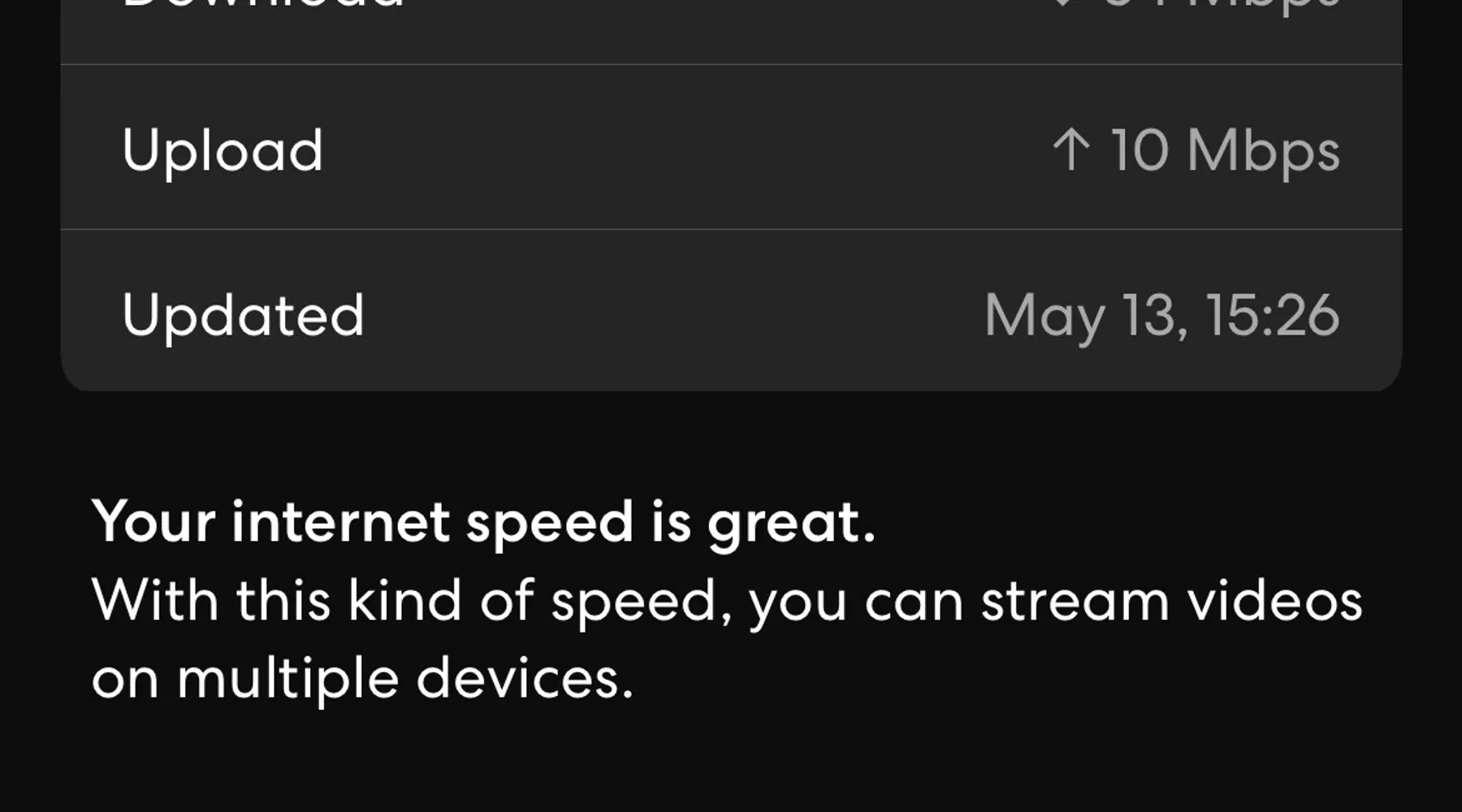Click the upload arrow icon

1071,149
